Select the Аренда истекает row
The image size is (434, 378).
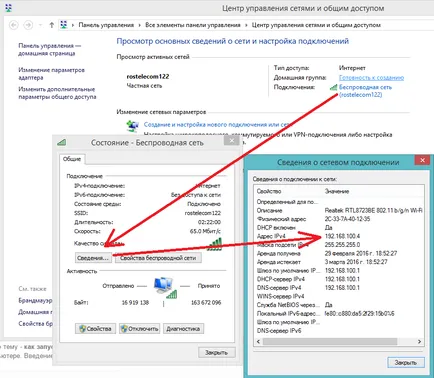click(339, 262)
